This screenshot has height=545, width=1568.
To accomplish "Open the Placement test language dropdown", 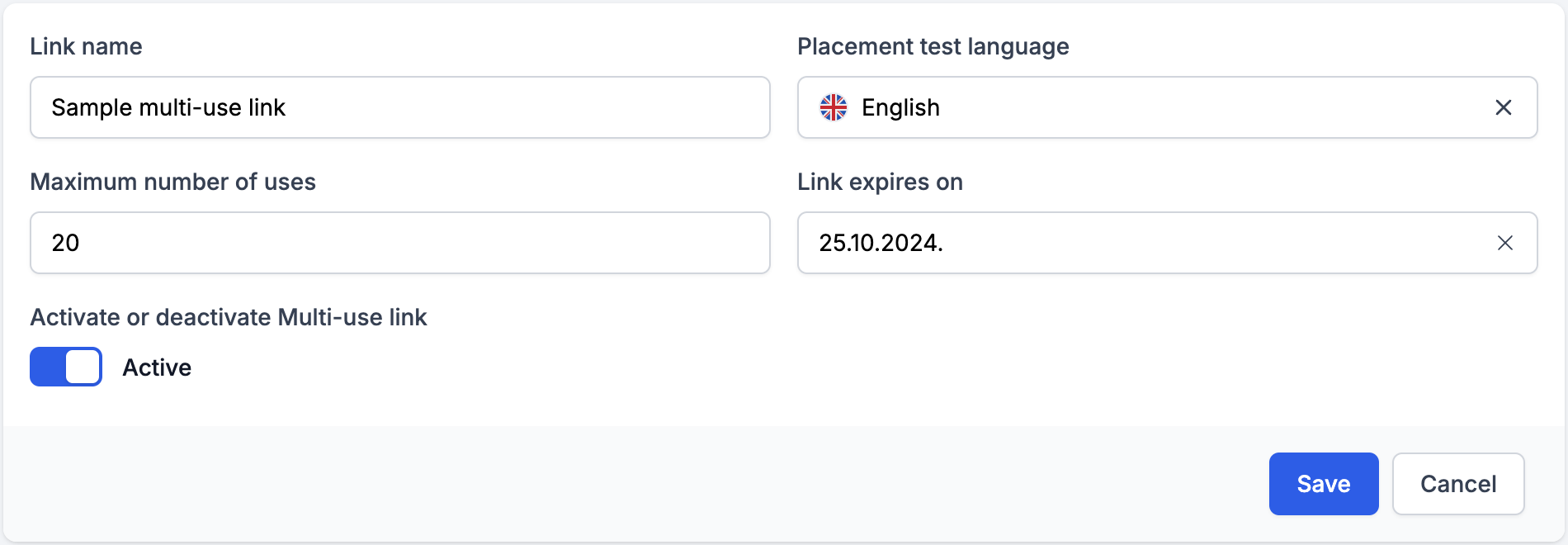I will click(1167, 107).
